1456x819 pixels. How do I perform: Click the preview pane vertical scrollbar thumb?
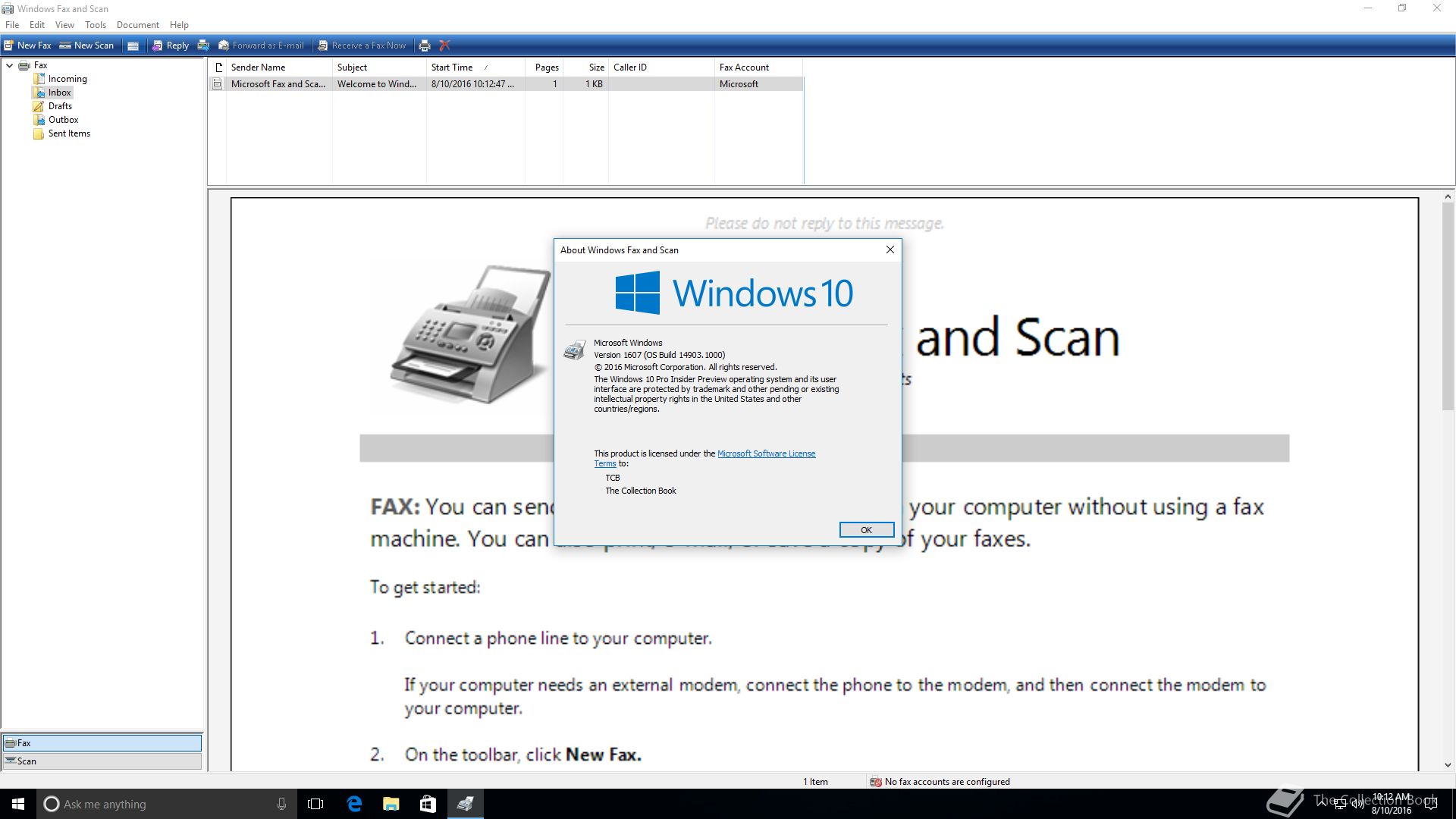[x=1448, y=307]
